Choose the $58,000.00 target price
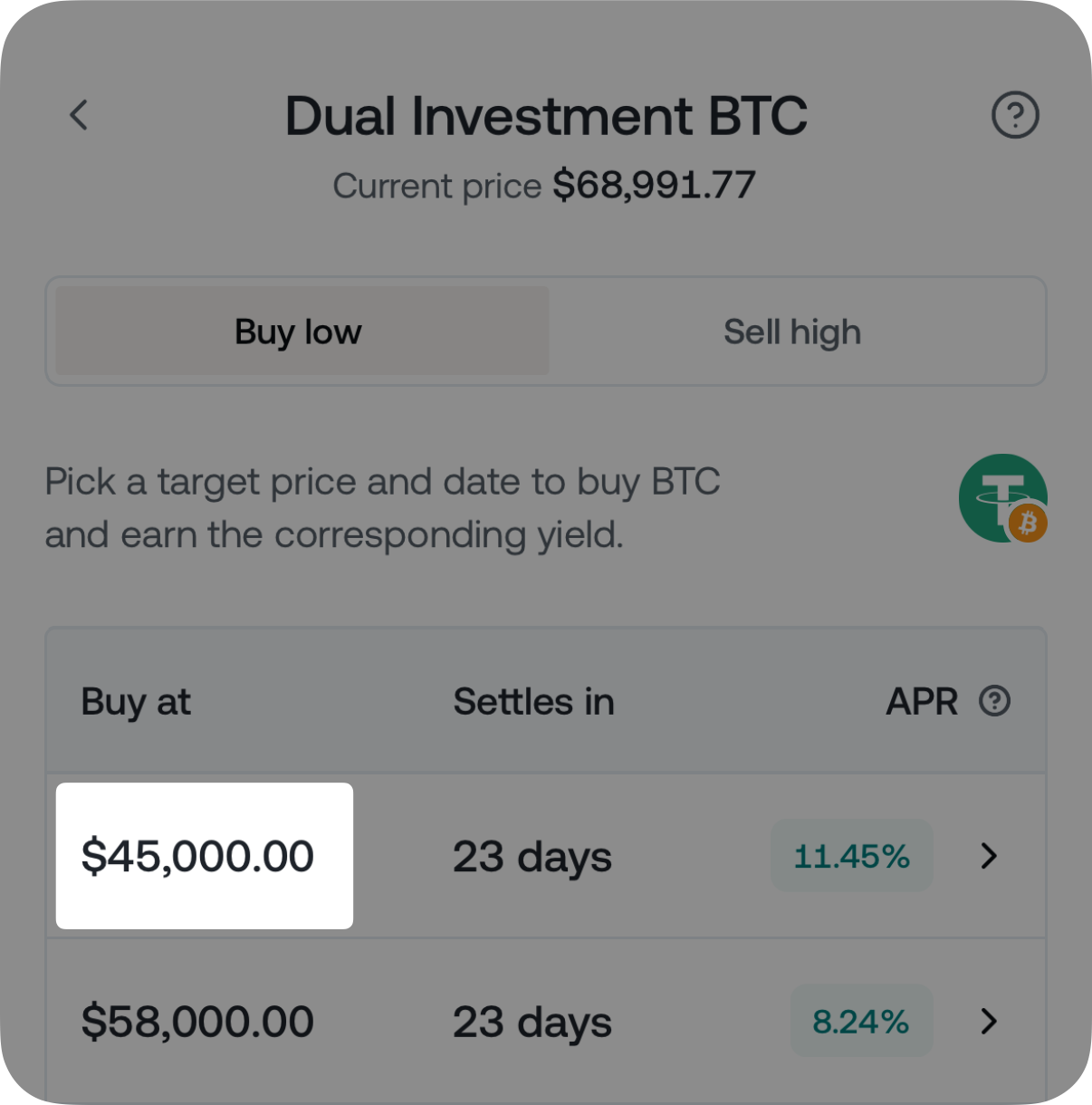This screenshot has height=1105, width=1092. pos(197,1022)
